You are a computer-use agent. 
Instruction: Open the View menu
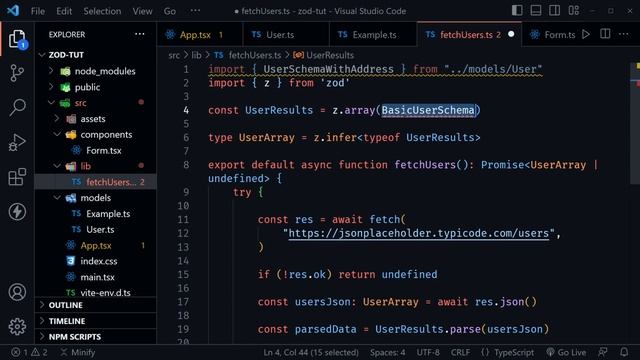point(142,11)
